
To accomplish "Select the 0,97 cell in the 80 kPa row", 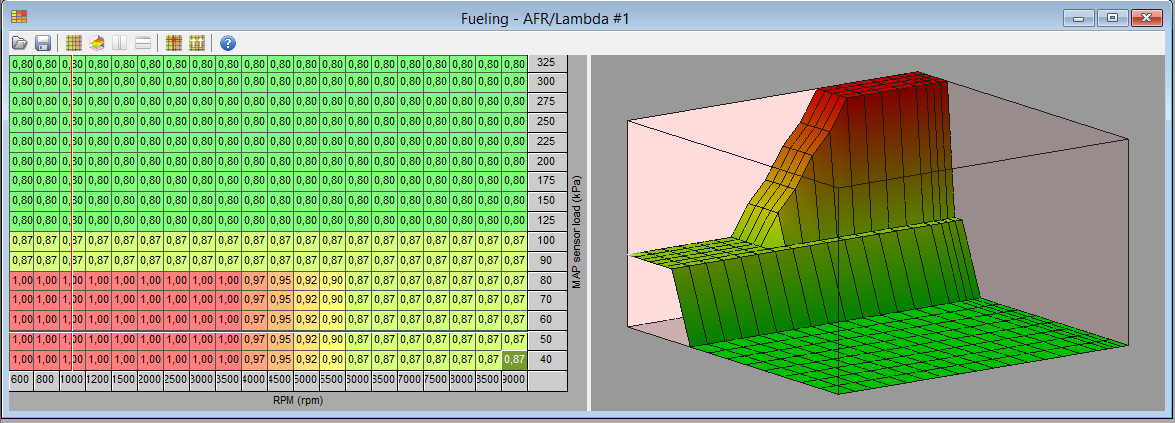I will [x=255, y=280].
